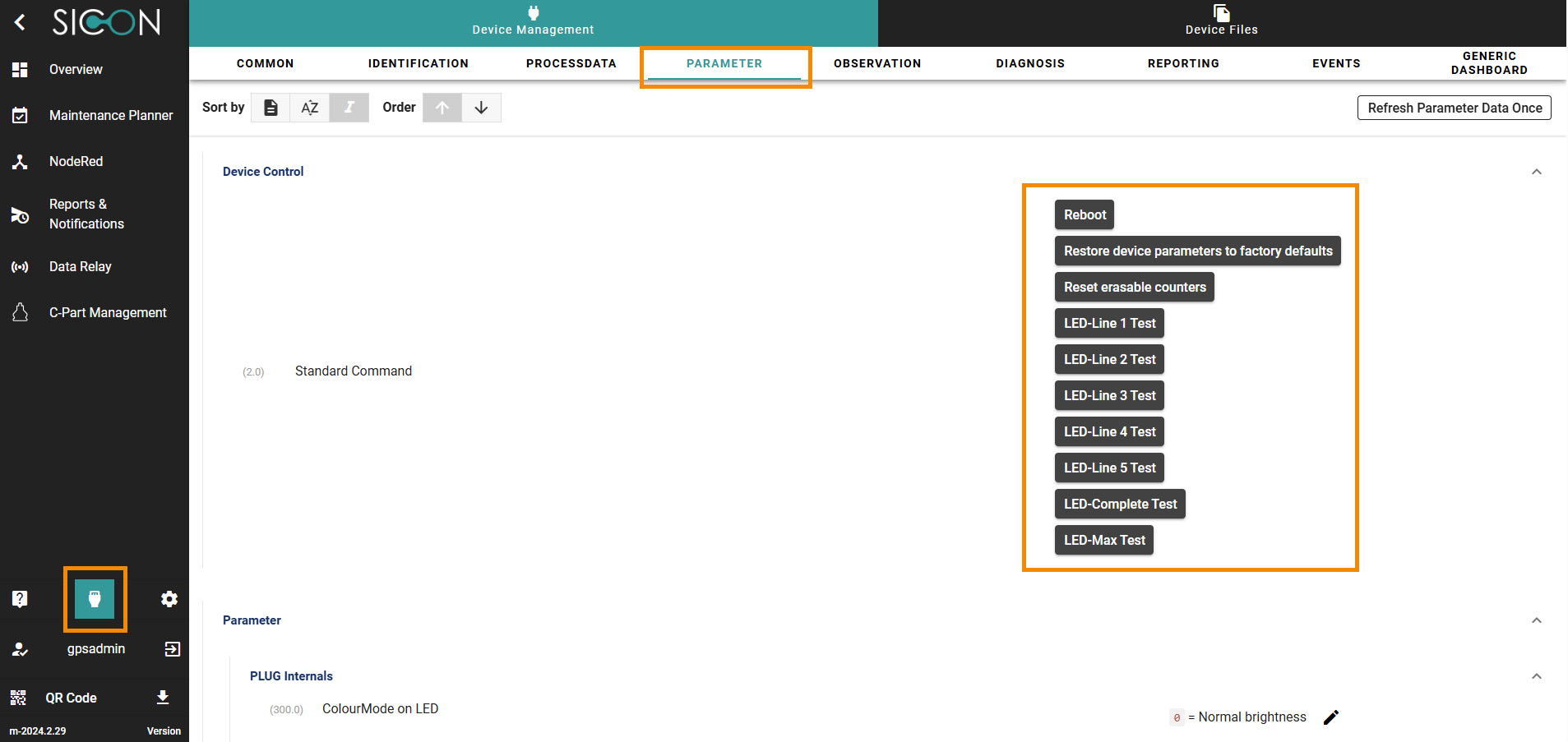1568x742 pixels.
Task: Click the back arrow beside SICON logo
Action: tap(20, 22)
